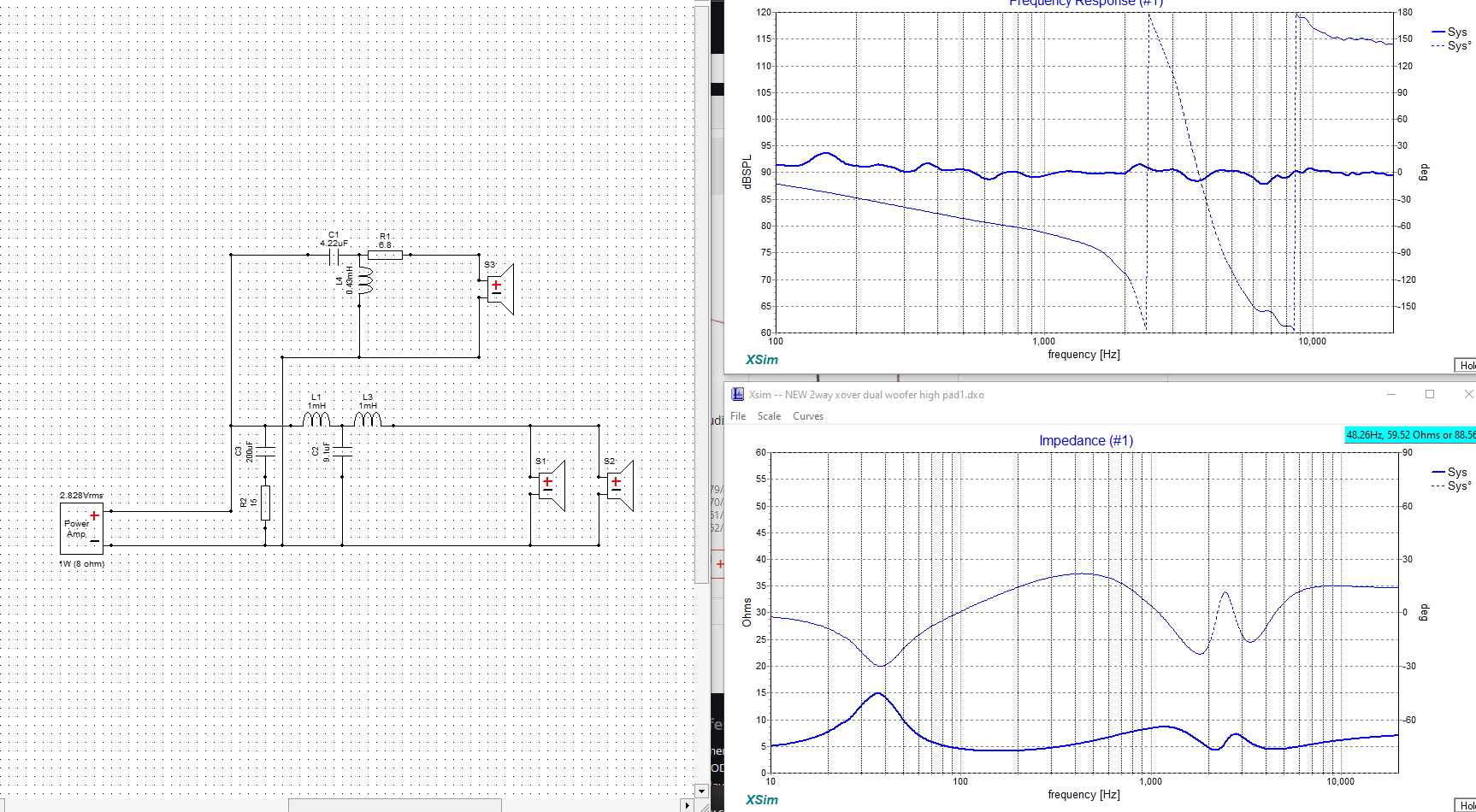Viewport: 1476px width, 812px height.
Task: Click the Impedance (#1) graph title
Action: pos(1086,440)
